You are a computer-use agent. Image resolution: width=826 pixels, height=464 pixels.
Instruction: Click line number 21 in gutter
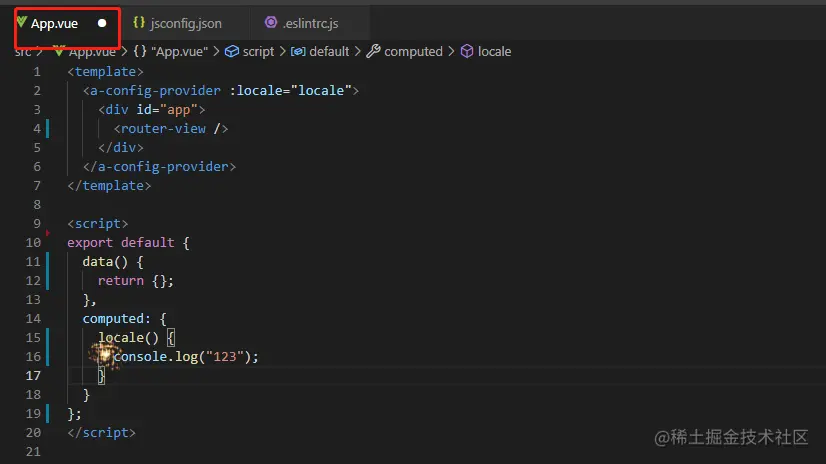33,451
